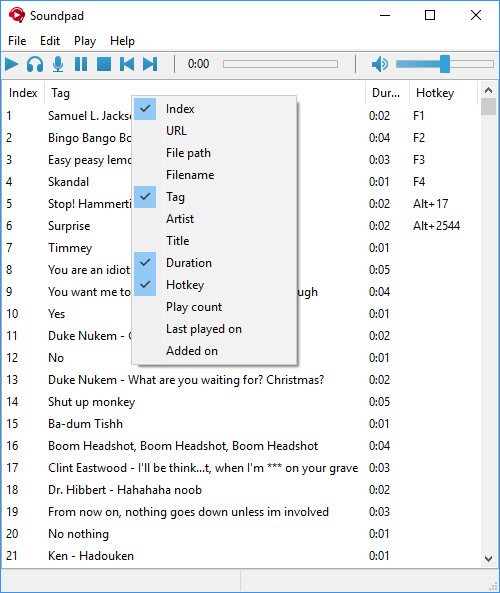The height and width of the screenshot is (593, 500).
Task: Skip to the previous sound
Action: (x=127, y=64)
